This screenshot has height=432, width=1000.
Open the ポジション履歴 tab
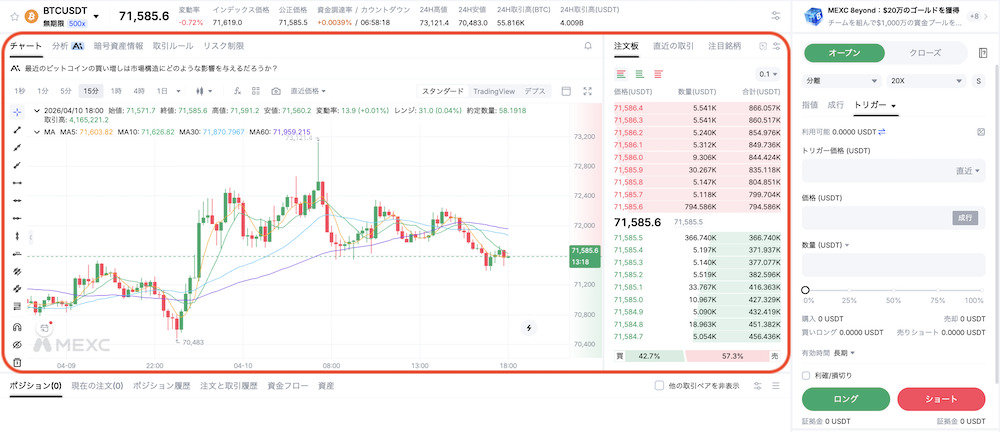click(161, 385)
